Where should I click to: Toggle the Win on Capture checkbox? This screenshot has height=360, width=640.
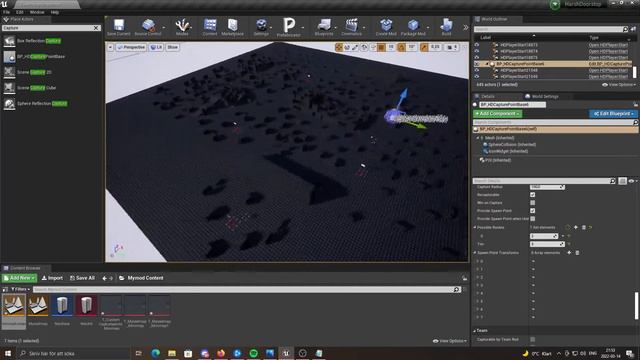tap(533, 202)
